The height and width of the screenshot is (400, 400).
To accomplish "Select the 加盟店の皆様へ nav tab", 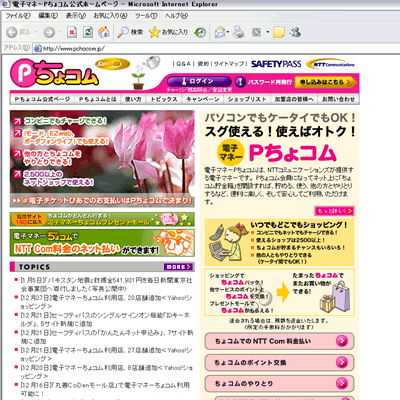I will (294, 99).
